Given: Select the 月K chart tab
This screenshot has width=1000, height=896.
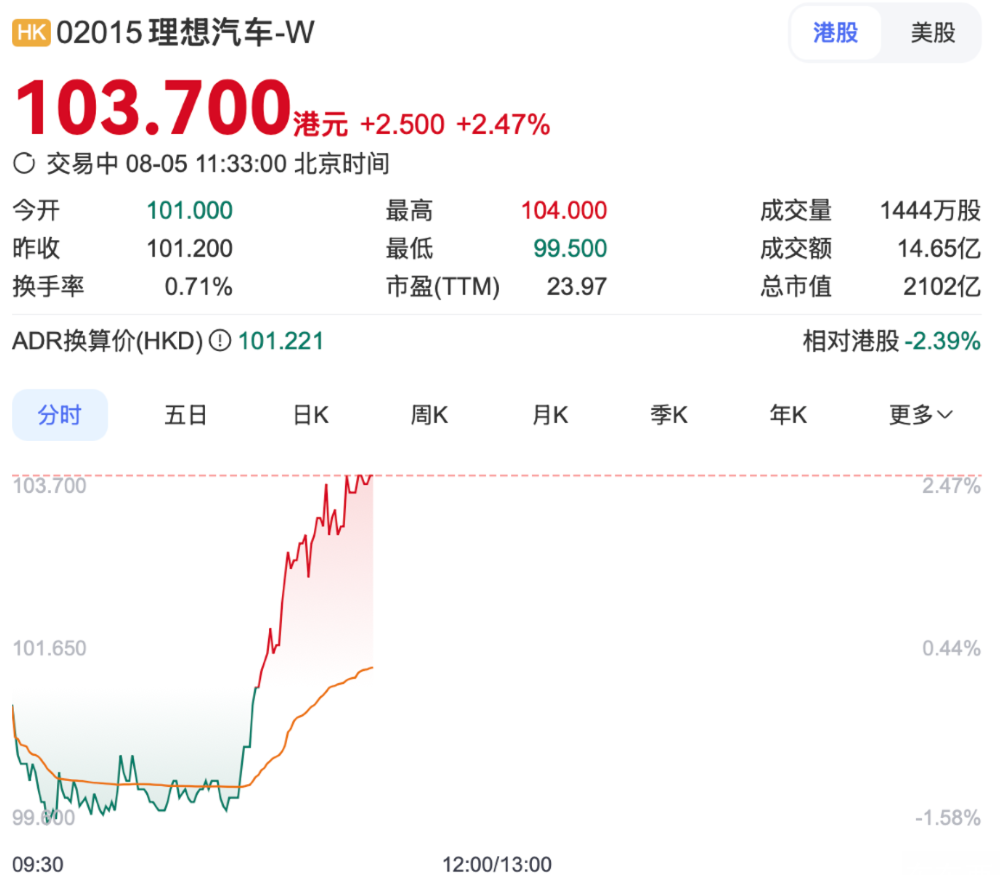Looking at the screenshot, I should (x=550, y=415).
